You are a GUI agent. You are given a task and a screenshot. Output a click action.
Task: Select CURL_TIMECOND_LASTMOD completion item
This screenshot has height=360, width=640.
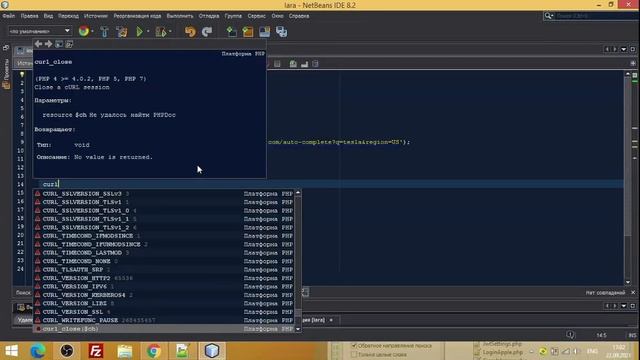click(164, 253)
